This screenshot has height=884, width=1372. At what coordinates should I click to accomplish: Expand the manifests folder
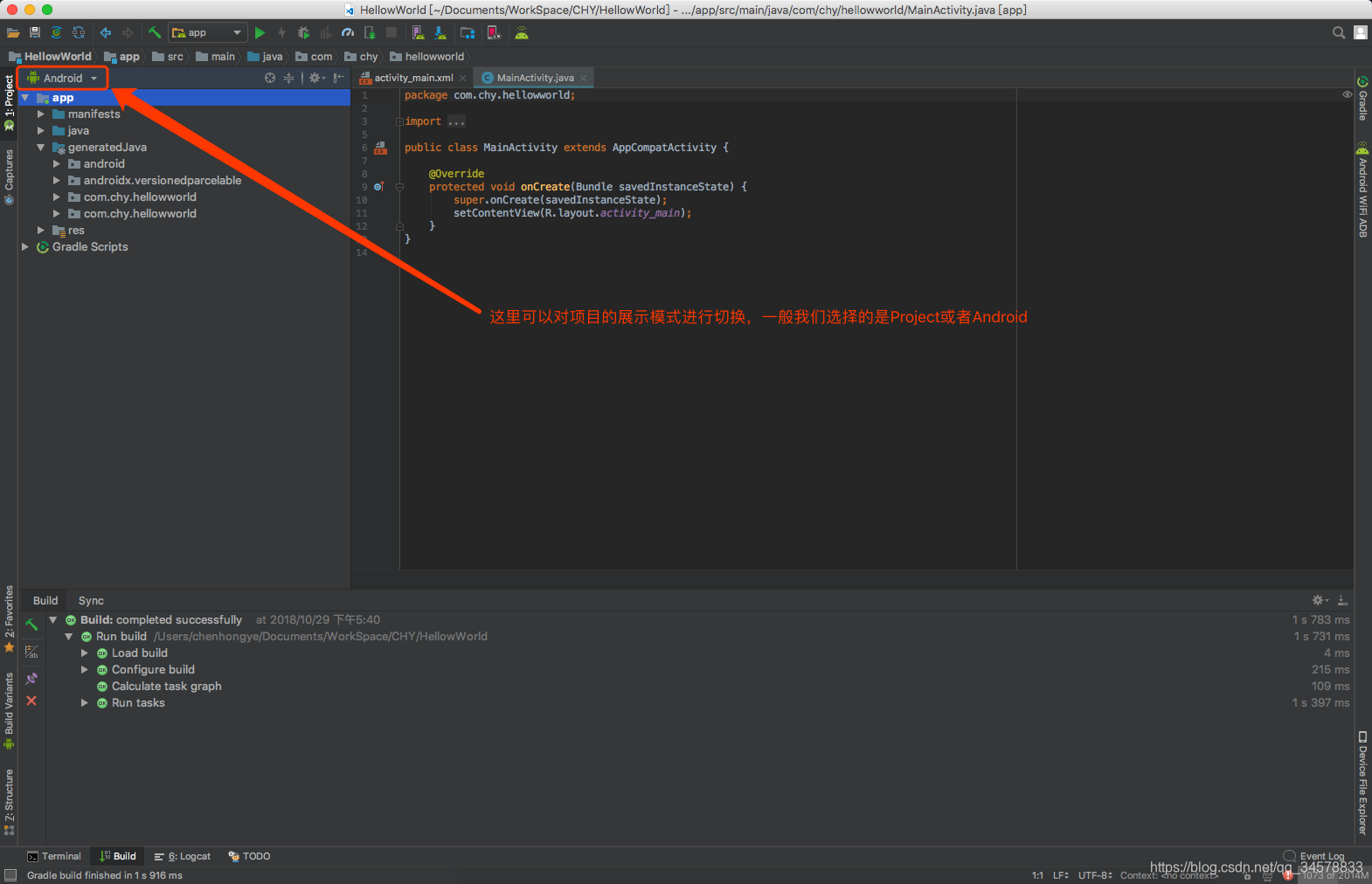pos(40,114)
